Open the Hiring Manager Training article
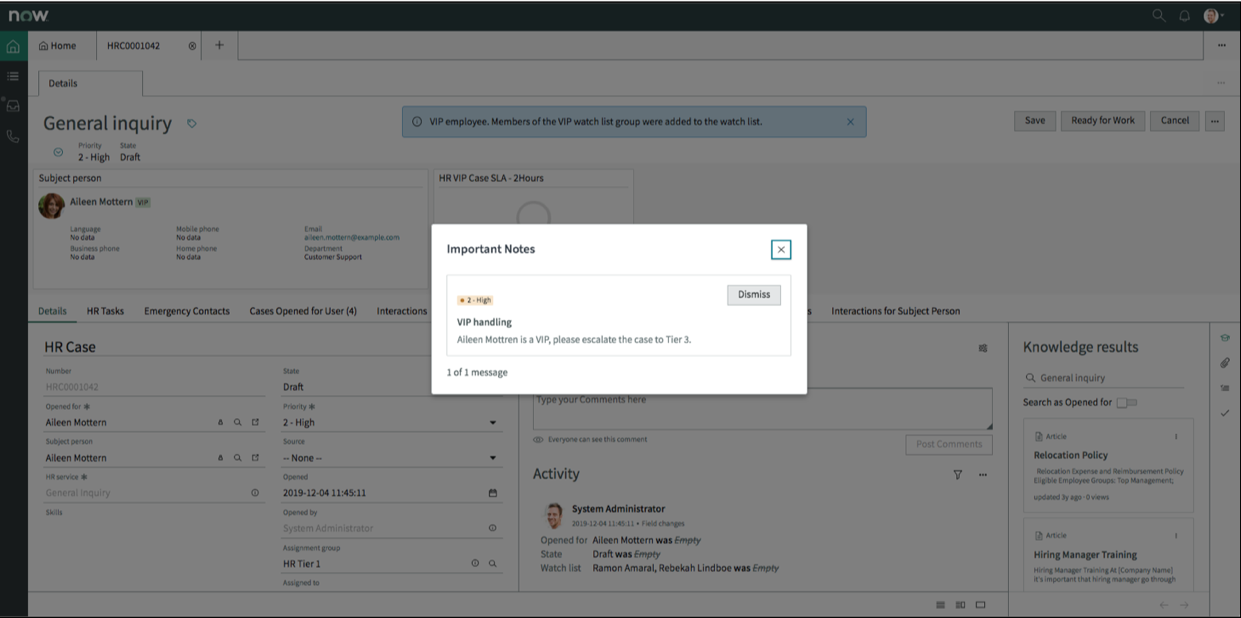The width and height of the screenshot is (1241, 618). pos(1085,555)
